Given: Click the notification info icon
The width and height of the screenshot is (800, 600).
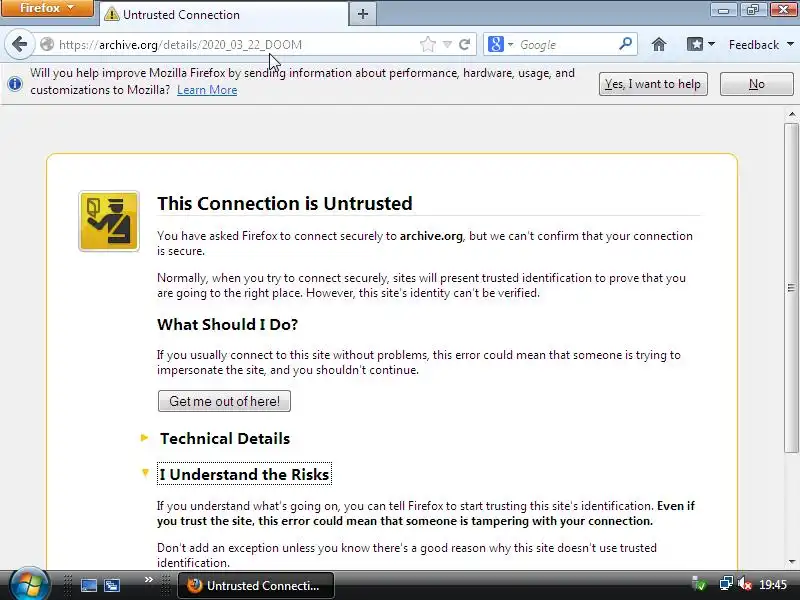Looking at the screenshot, I should pos(15,83).
